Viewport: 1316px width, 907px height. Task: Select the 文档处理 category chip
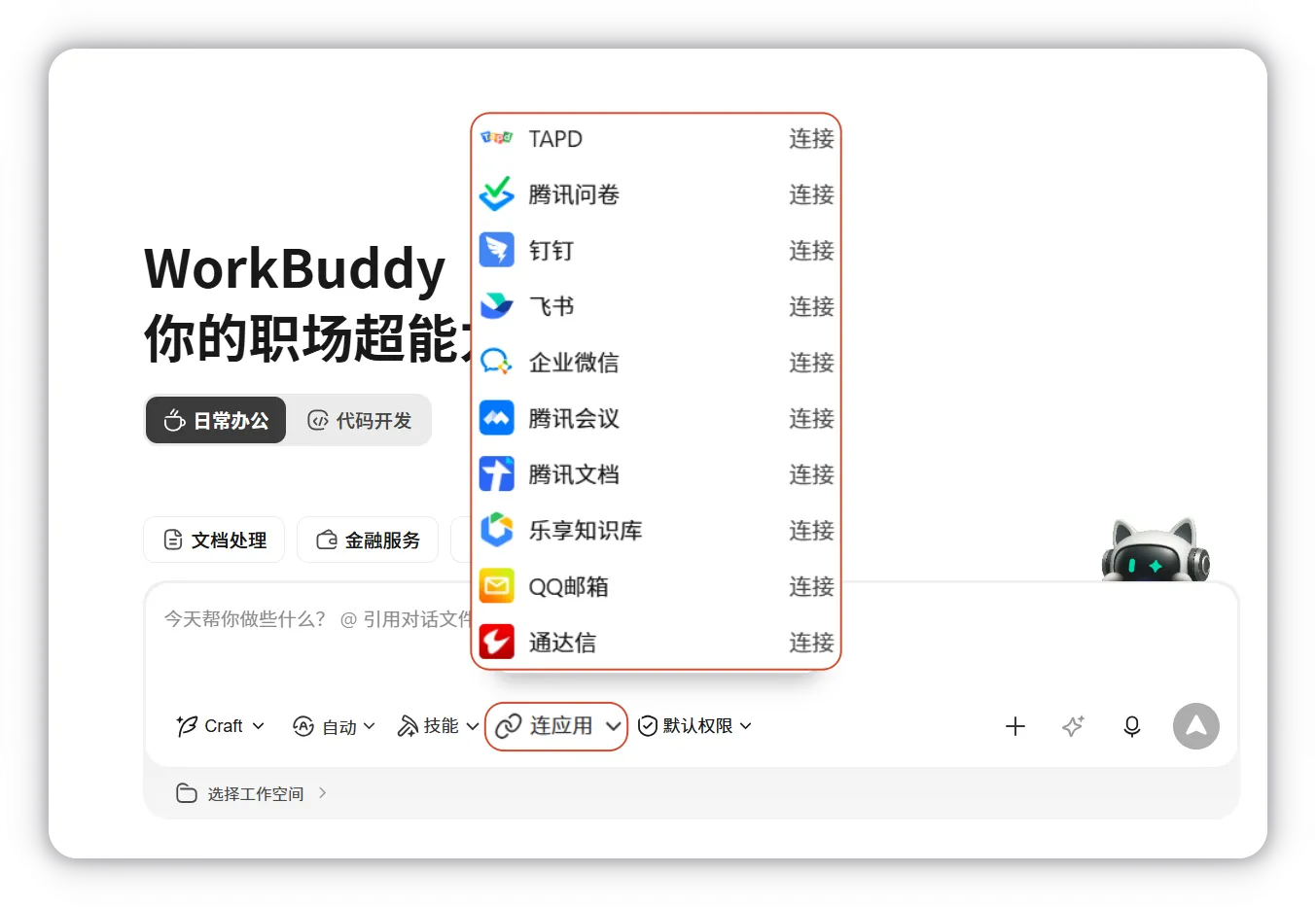click(x=214, y=540)
